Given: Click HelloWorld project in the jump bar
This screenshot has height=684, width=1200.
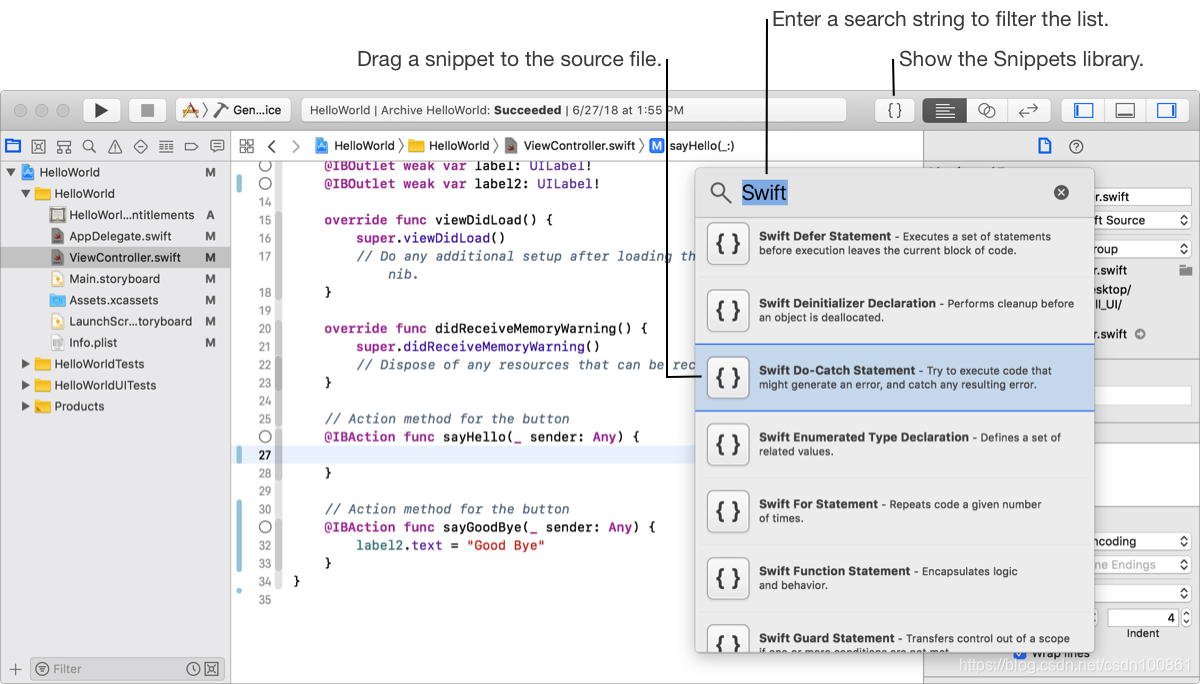Looking at the screenshot, I should click(356, 146).
